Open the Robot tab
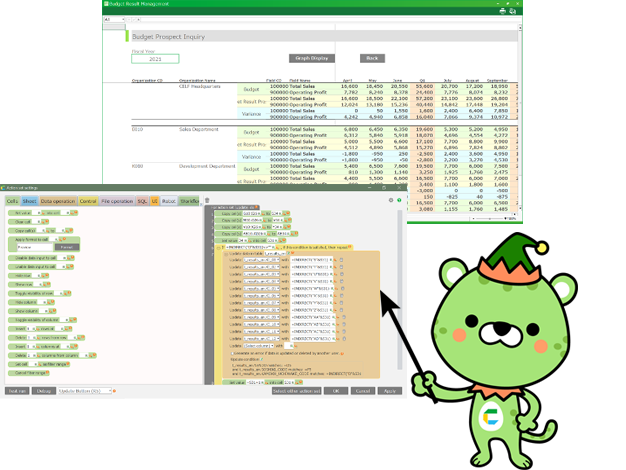Image resolution: width=626 pixels, height=470 pixels. tap(168, 201)
